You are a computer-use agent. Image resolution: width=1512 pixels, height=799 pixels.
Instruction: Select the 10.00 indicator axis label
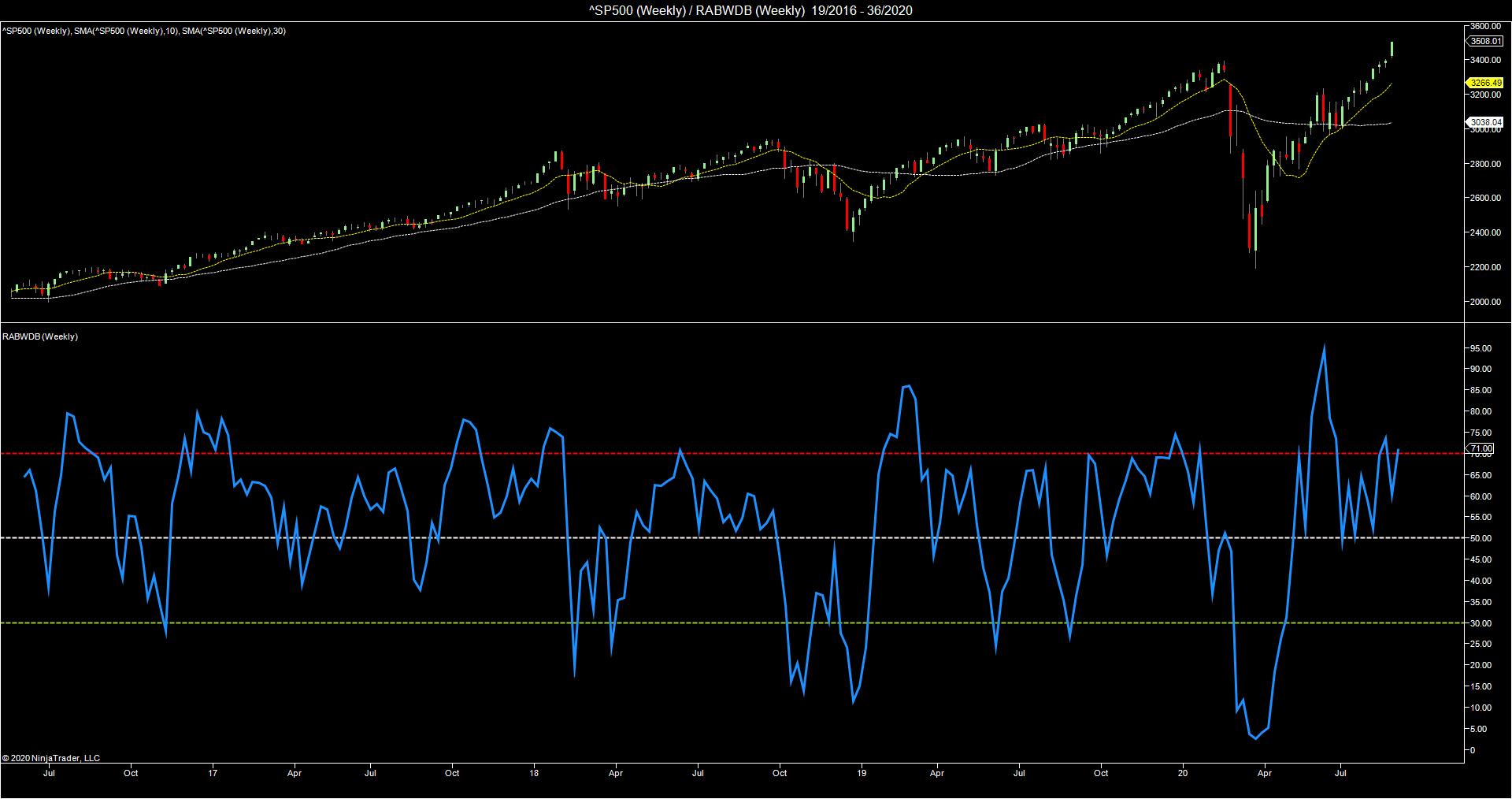tap(1480, 708)
